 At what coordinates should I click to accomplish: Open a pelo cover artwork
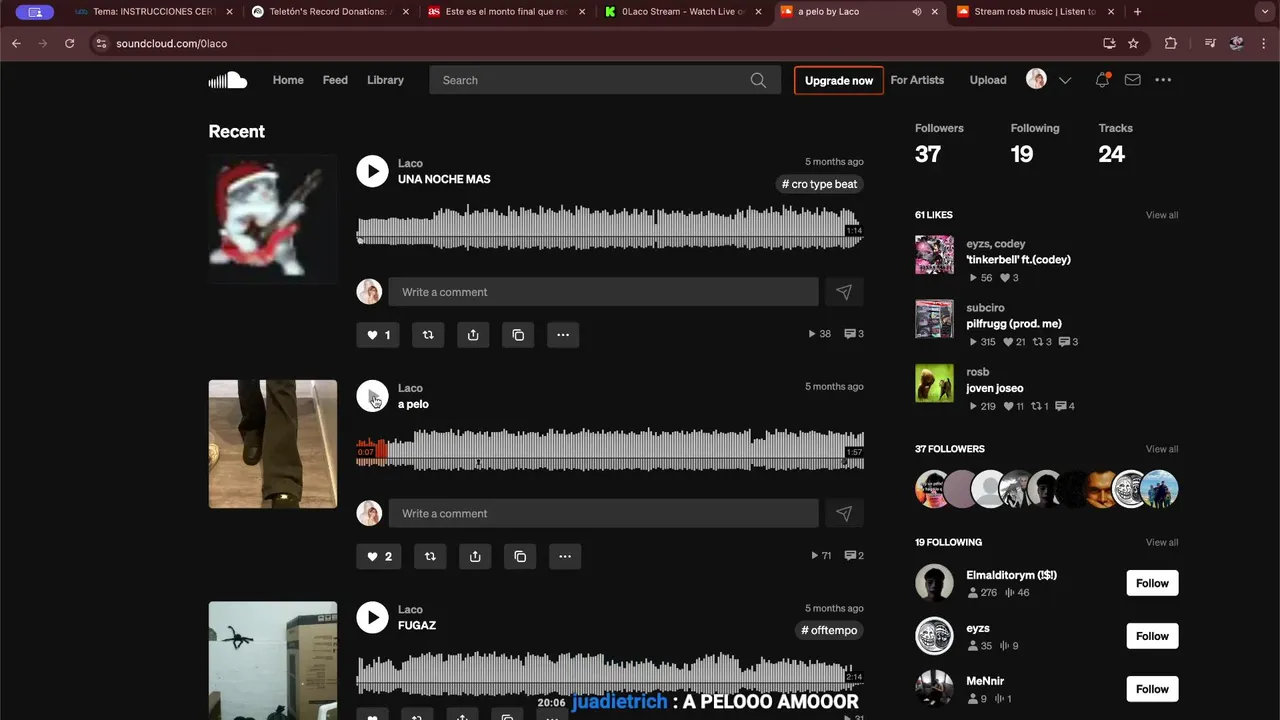(272, 444)
